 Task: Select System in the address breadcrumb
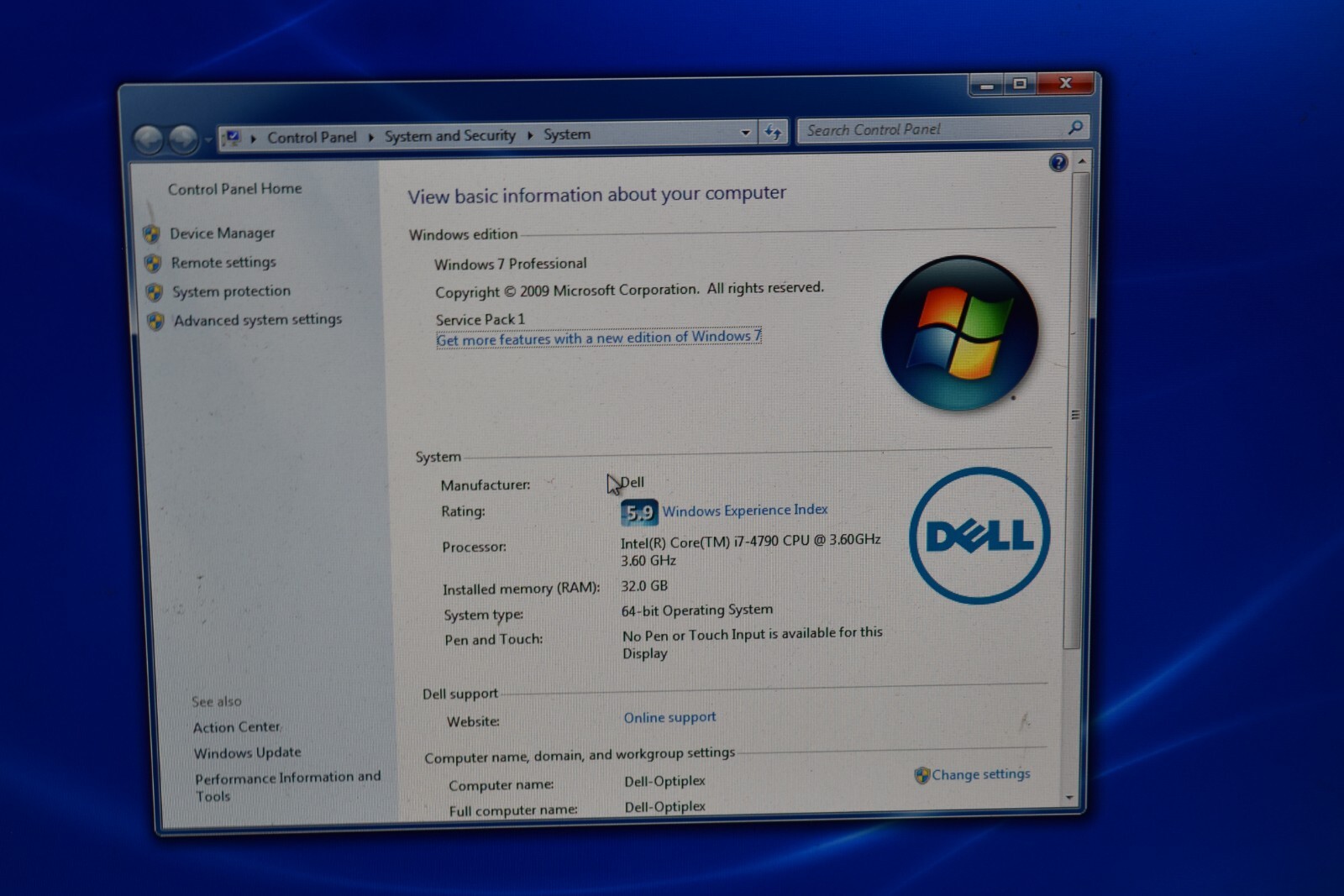[567, 134]
